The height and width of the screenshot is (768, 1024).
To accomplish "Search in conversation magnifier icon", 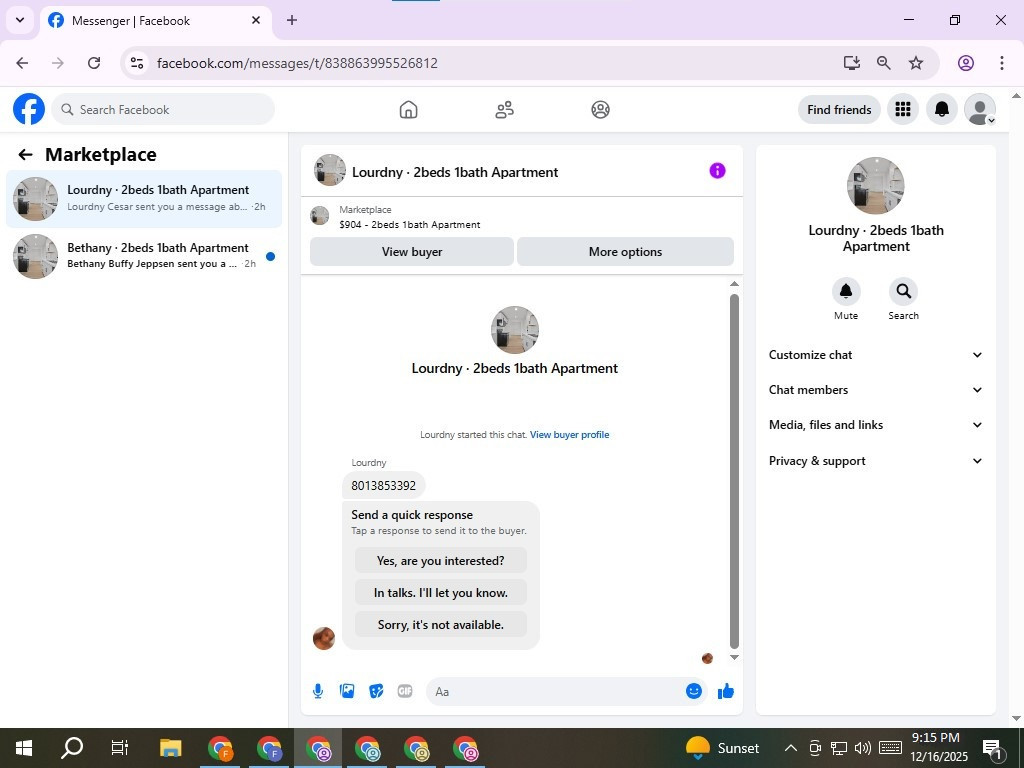I will (903, 291).
